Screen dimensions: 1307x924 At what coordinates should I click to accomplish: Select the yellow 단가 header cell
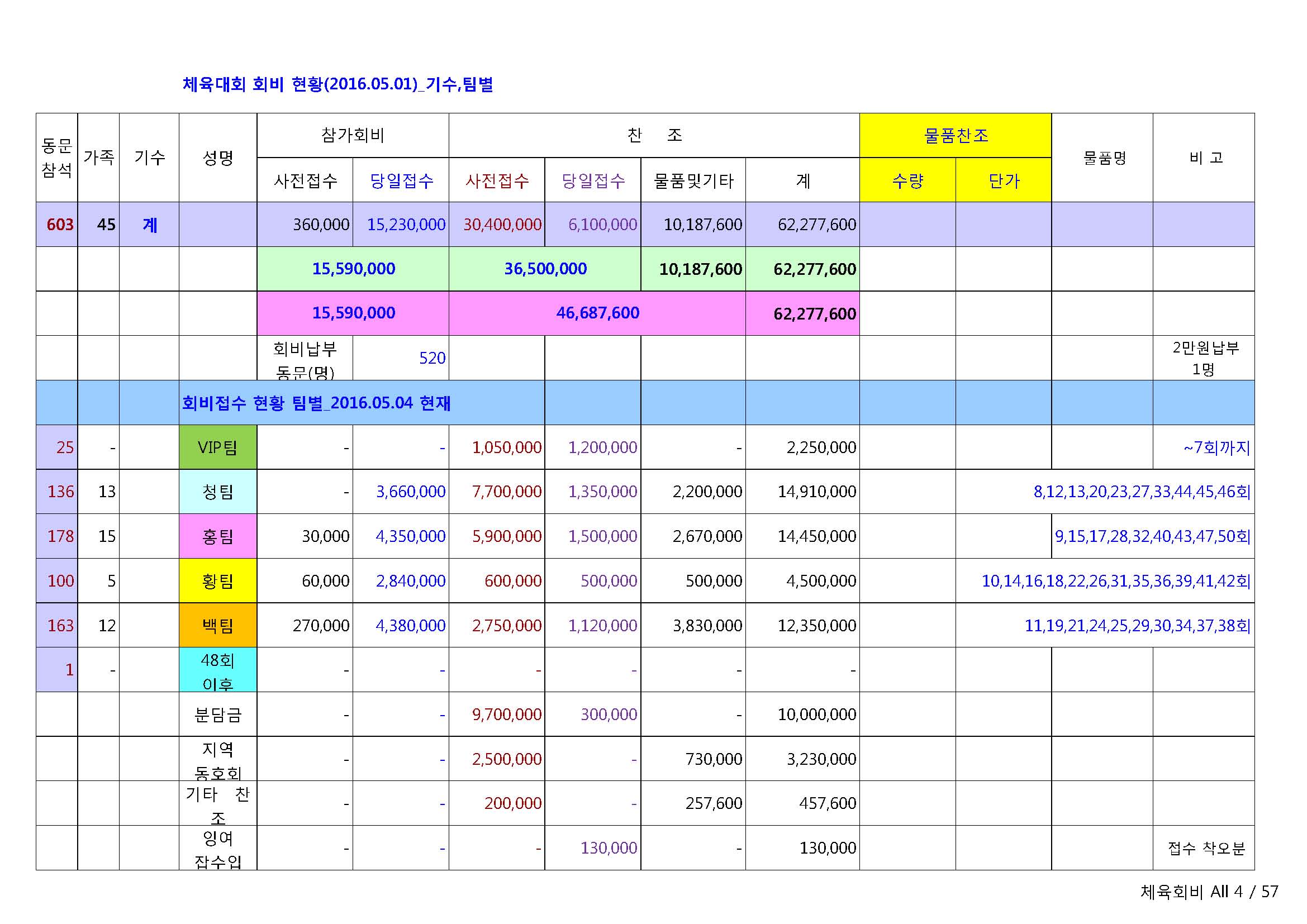click(x=1004, y=180)
